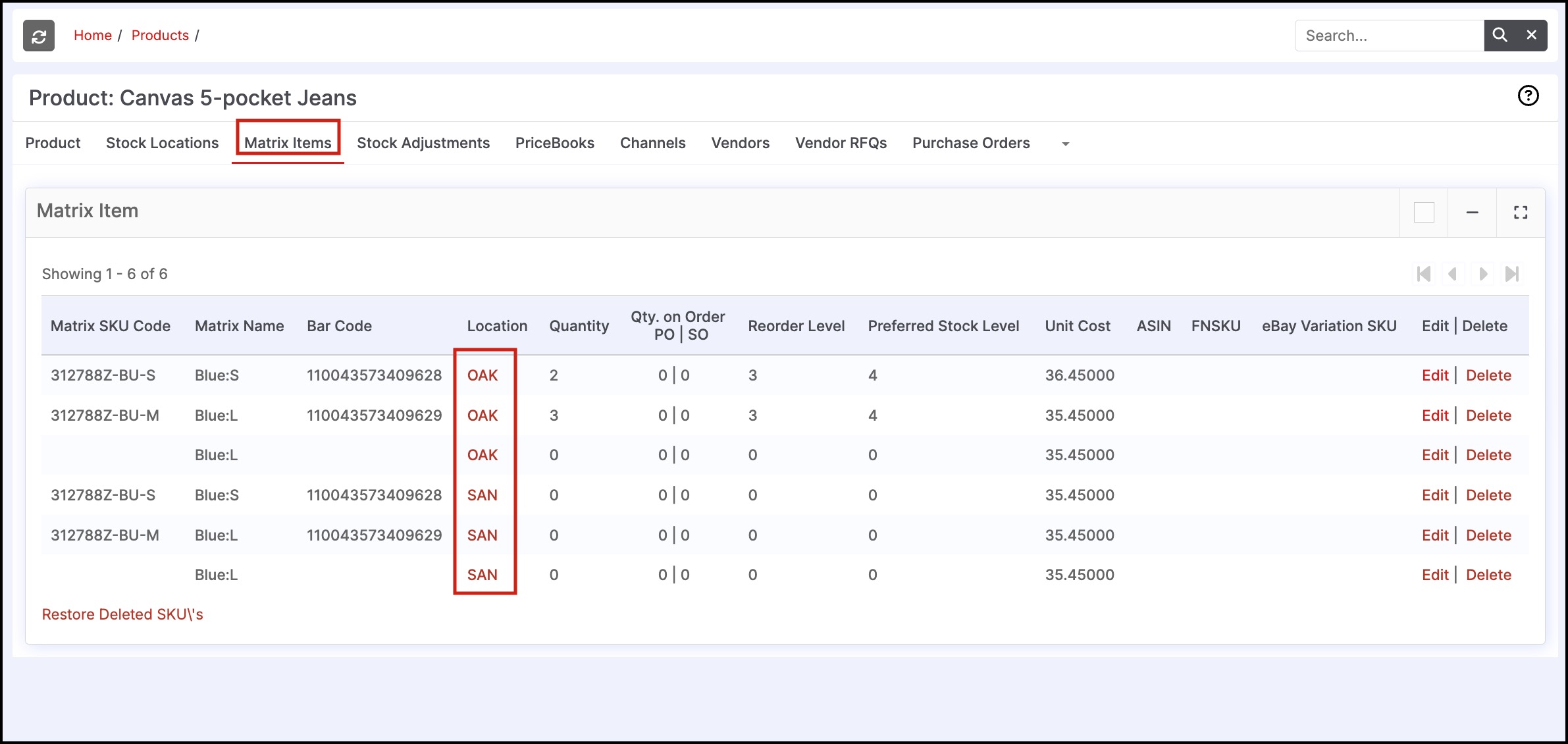This screenshot has height=744, width=1568.
Task: Collapse the Matrix Item panel
Action: [1473, 213]
